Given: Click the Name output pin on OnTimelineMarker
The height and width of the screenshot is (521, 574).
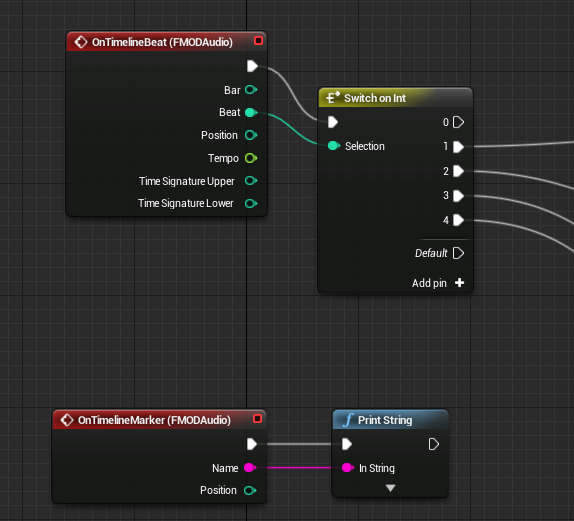Looking at the screenshot, I should pos(250,468).
